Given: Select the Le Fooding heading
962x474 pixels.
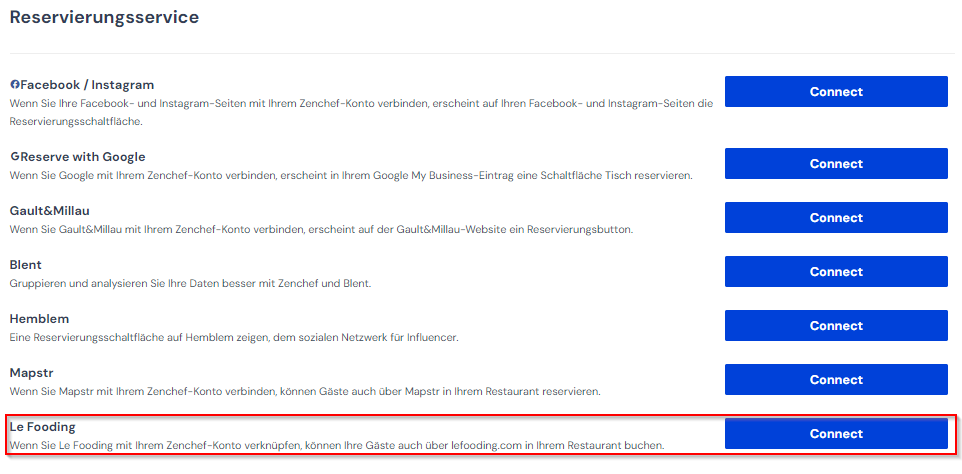Looking at the screenshot, I should [x=42, y=427].
